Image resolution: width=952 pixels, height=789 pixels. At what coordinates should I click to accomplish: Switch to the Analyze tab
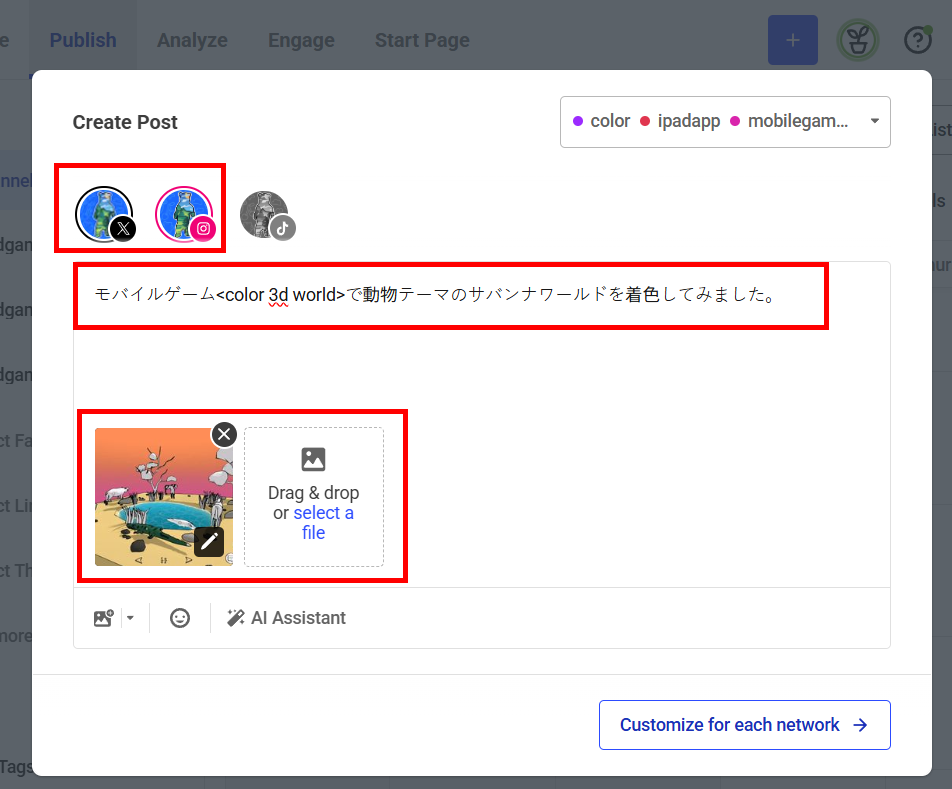click(x=192, y=40)
